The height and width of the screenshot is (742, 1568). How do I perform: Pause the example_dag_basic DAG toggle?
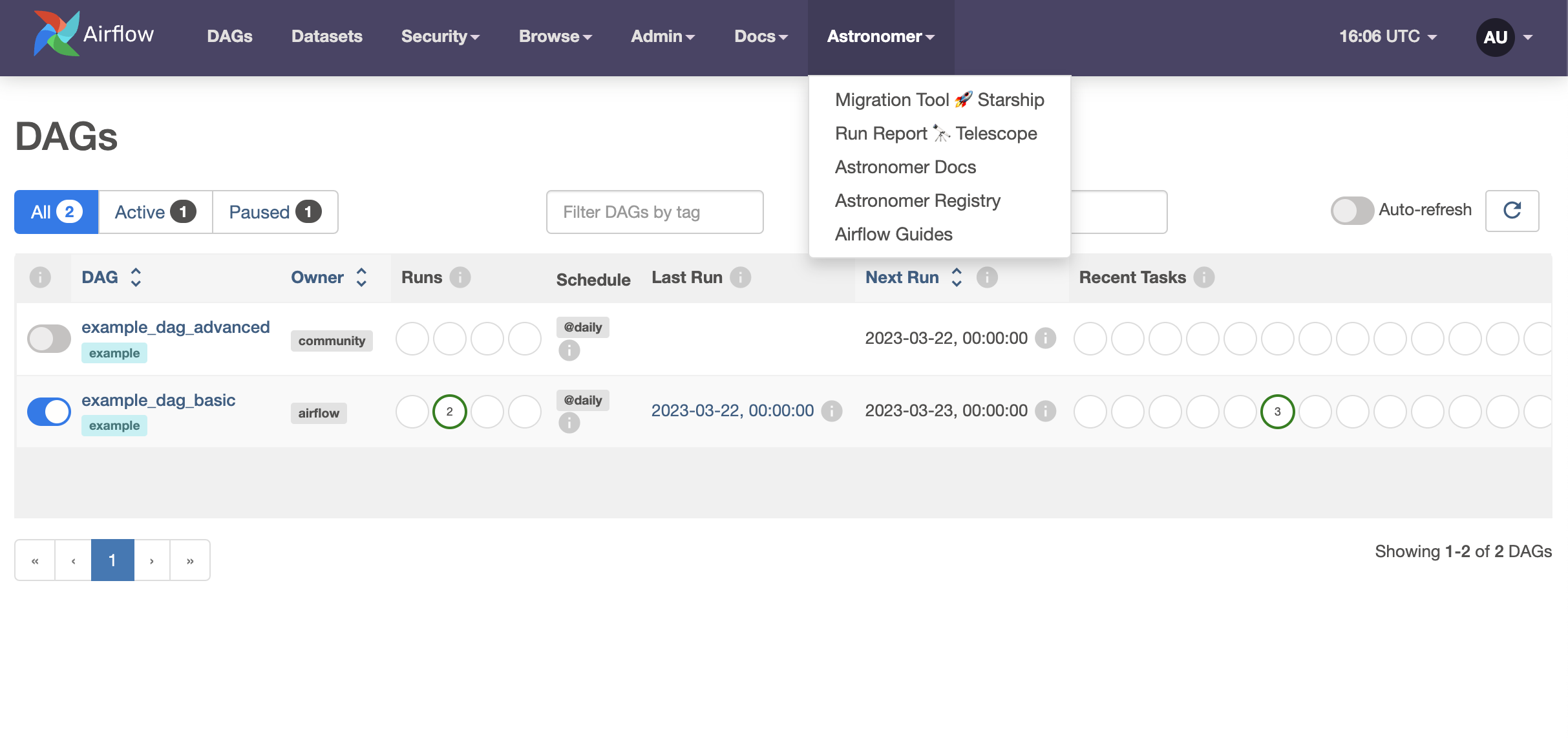pyautogui.click(x=49, y=412)
